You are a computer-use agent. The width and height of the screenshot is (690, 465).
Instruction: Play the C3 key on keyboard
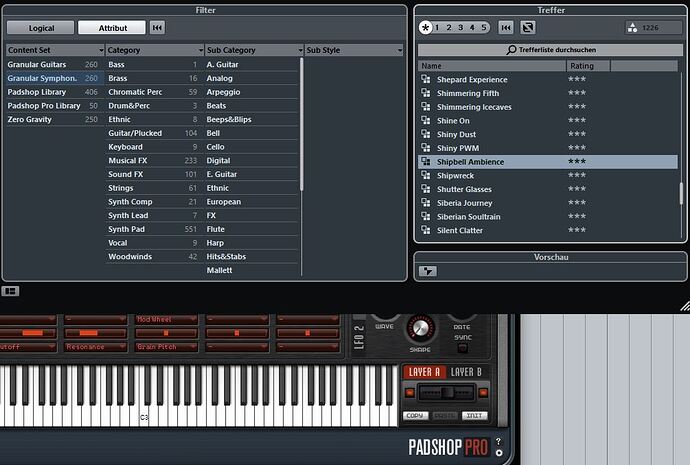point(144,417)
